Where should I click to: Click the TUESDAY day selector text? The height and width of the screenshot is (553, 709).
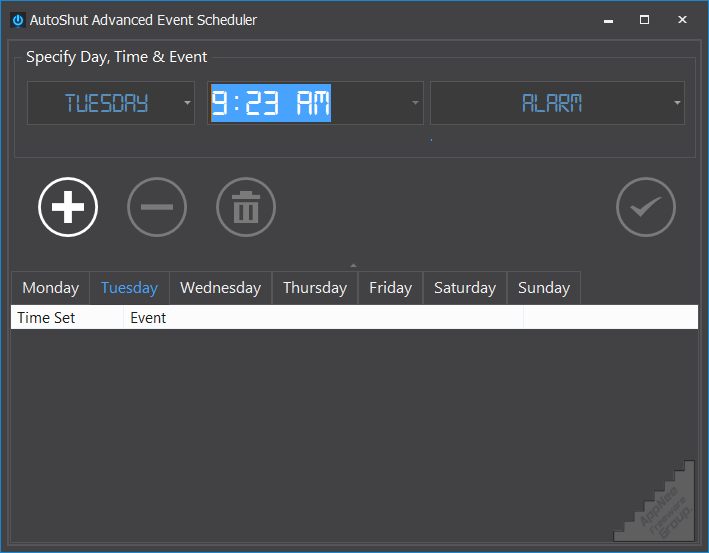(x=106, y=103)
